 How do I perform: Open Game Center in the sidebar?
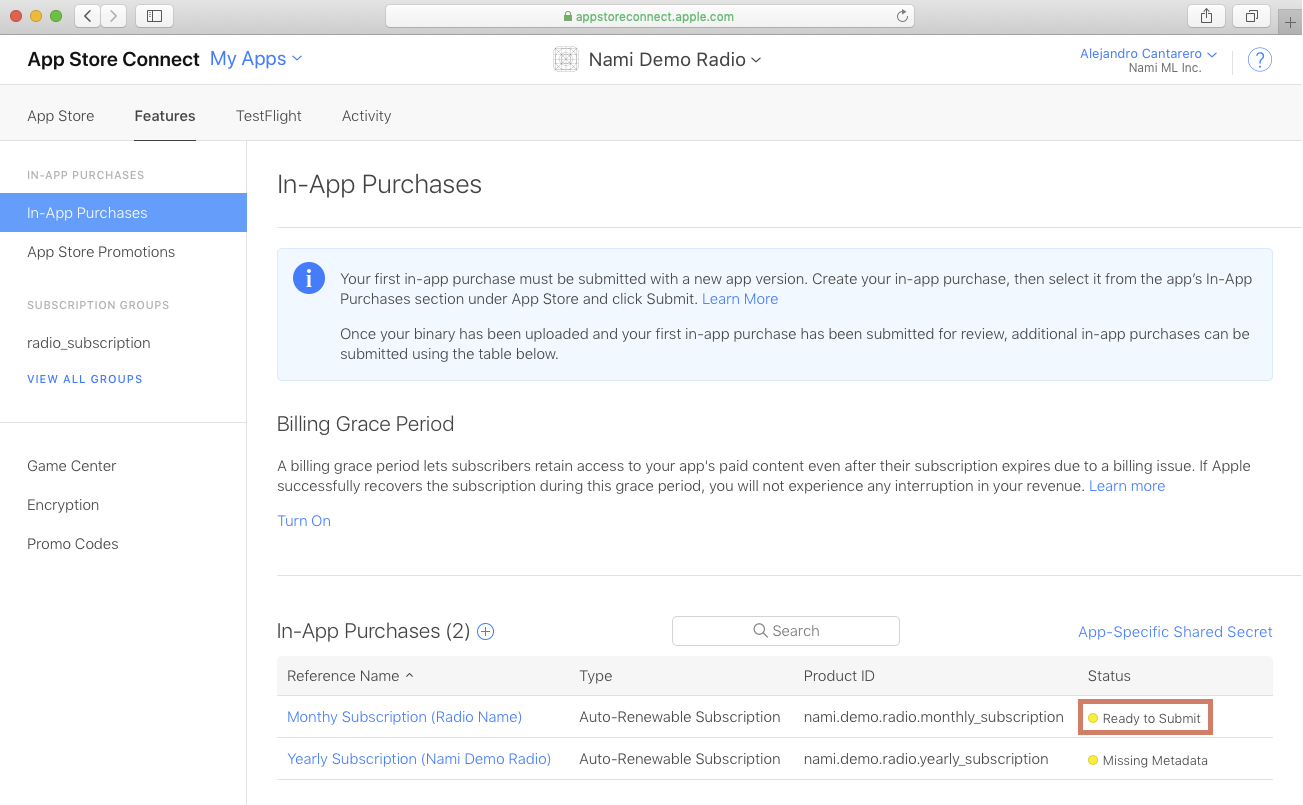[72, 466]
